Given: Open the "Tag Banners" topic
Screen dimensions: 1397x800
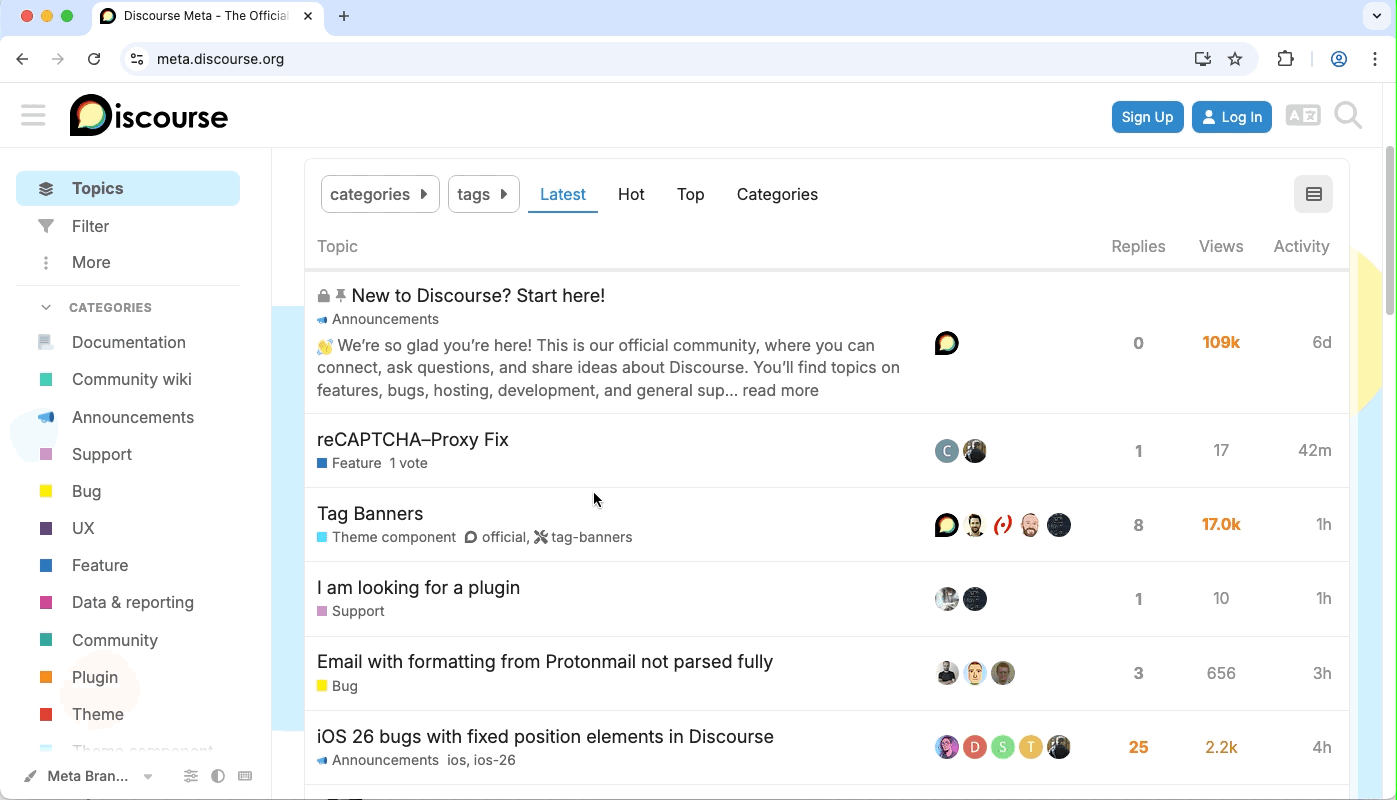Looking at the screenshot, I should [370, 514].
